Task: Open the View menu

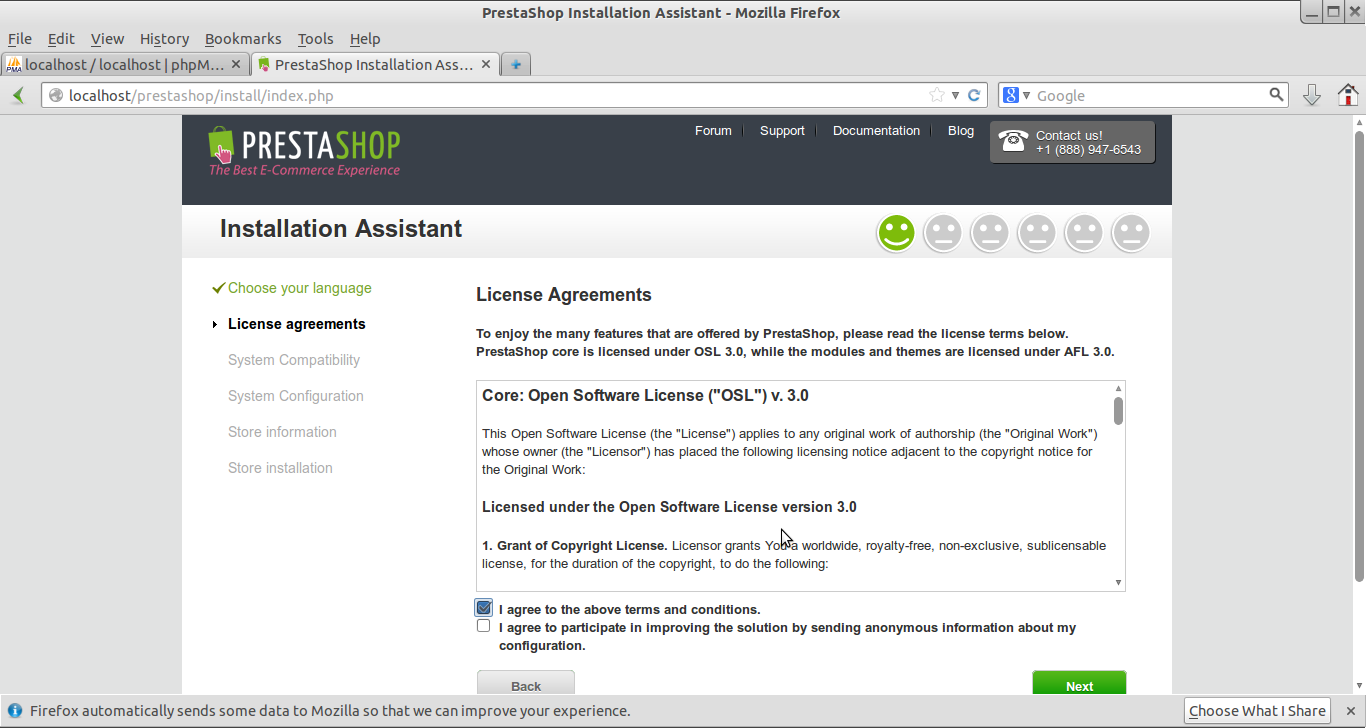Action: point(107,39)
